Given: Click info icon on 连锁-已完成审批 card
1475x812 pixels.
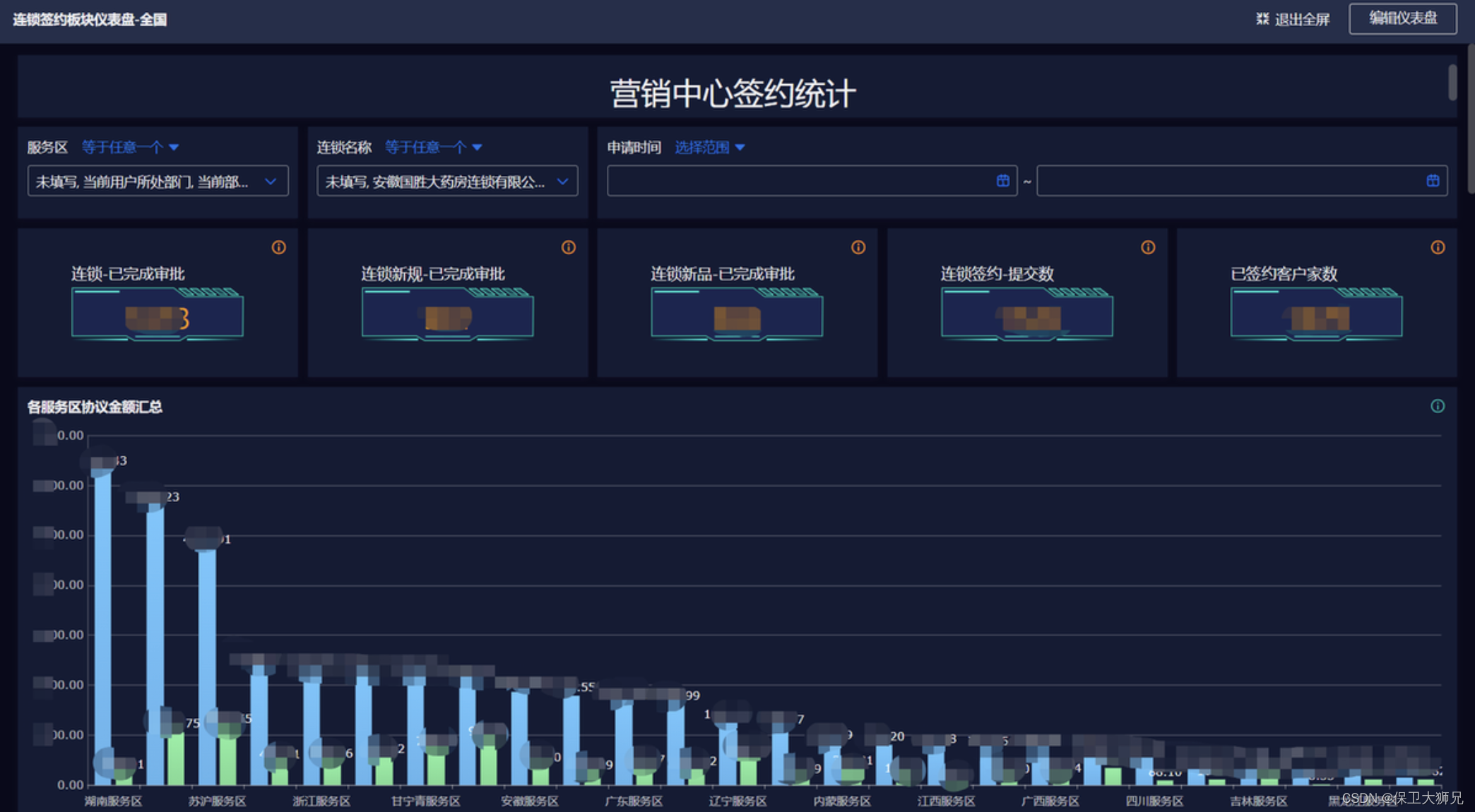Looking at the screenshot, I should pyautogui.click(x=279, y=247).
